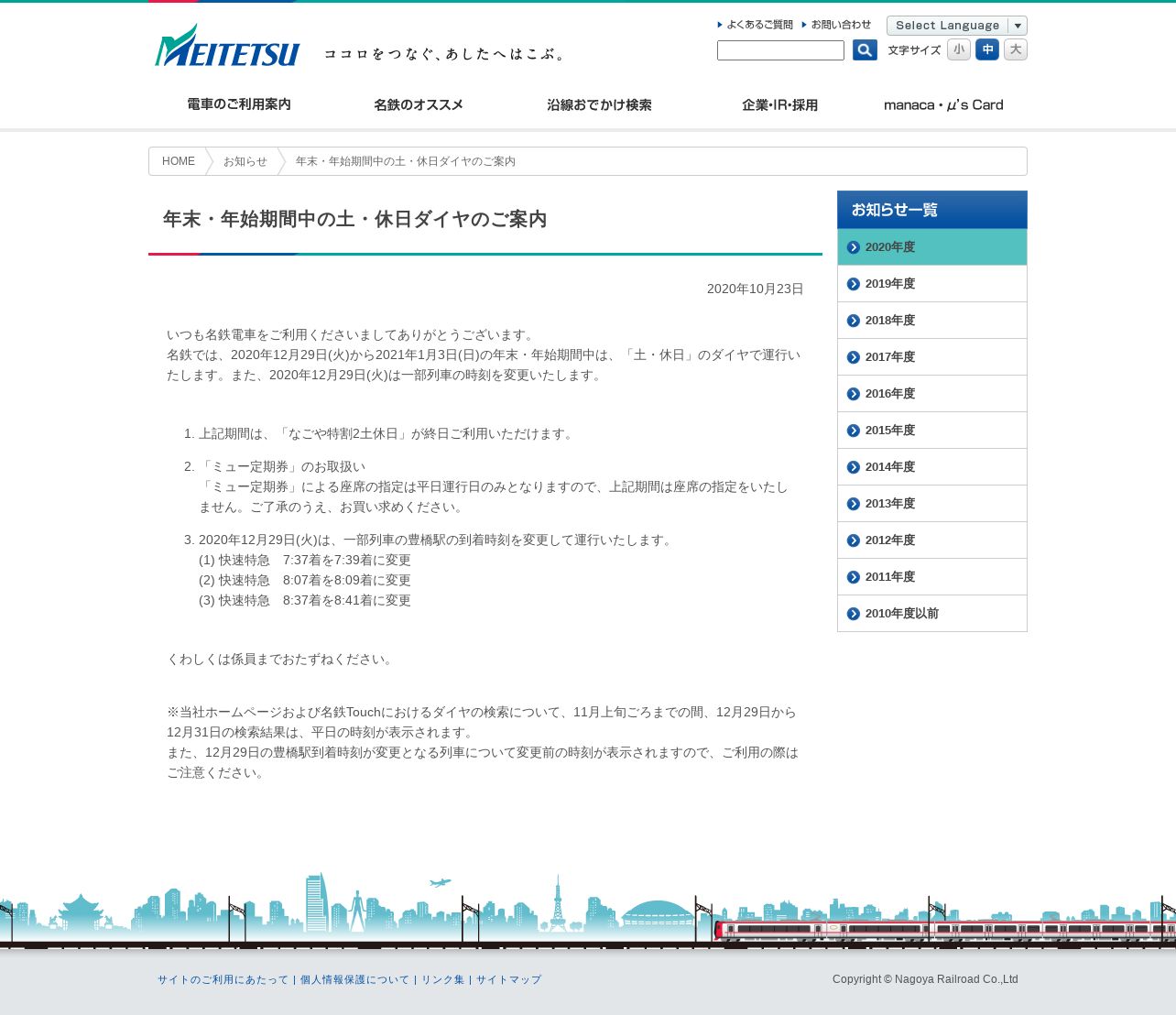The image size is (1176, 1015).
Task: Click the line 7:37着を7:39着に変更
Action: [x=347, y=560]
